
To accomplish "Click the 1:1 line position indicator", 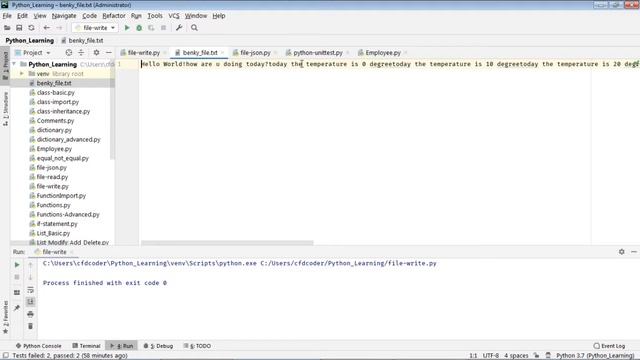I will coord(473,356).
